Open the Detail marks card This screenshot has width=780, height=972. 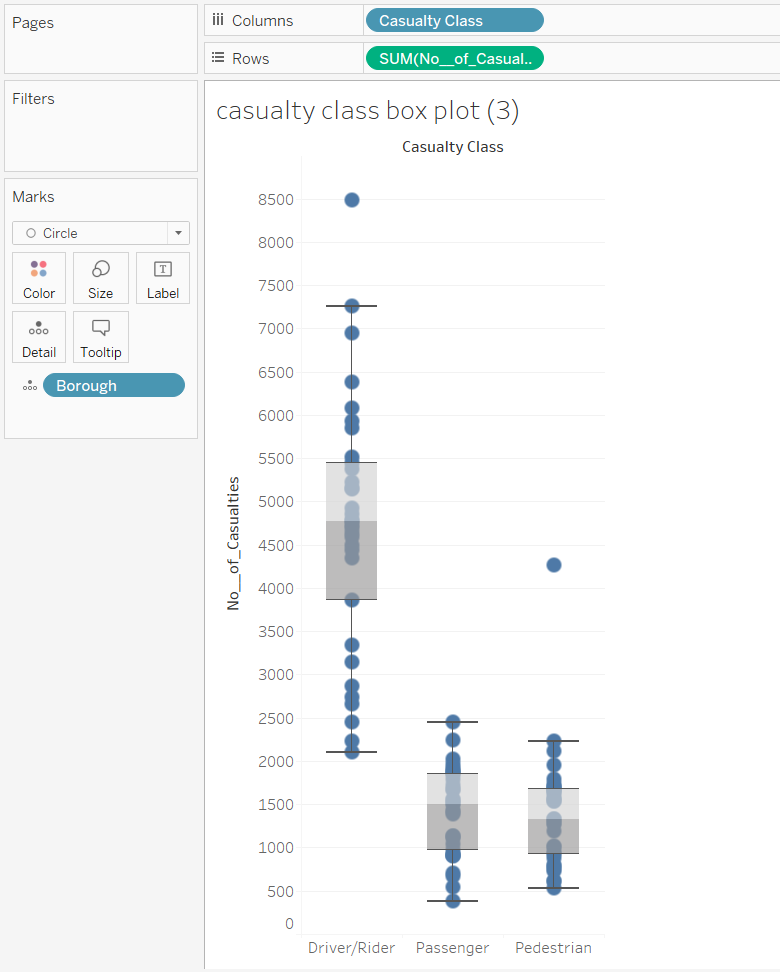pos(38,337)
